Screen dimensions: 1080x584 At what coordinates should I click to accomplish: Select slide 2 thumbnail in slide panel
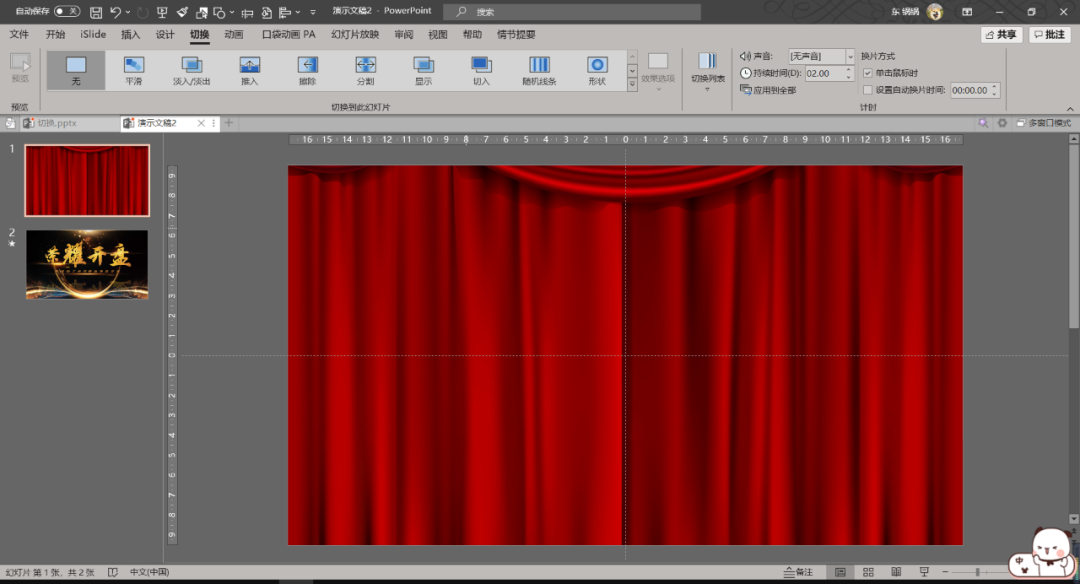87,265
